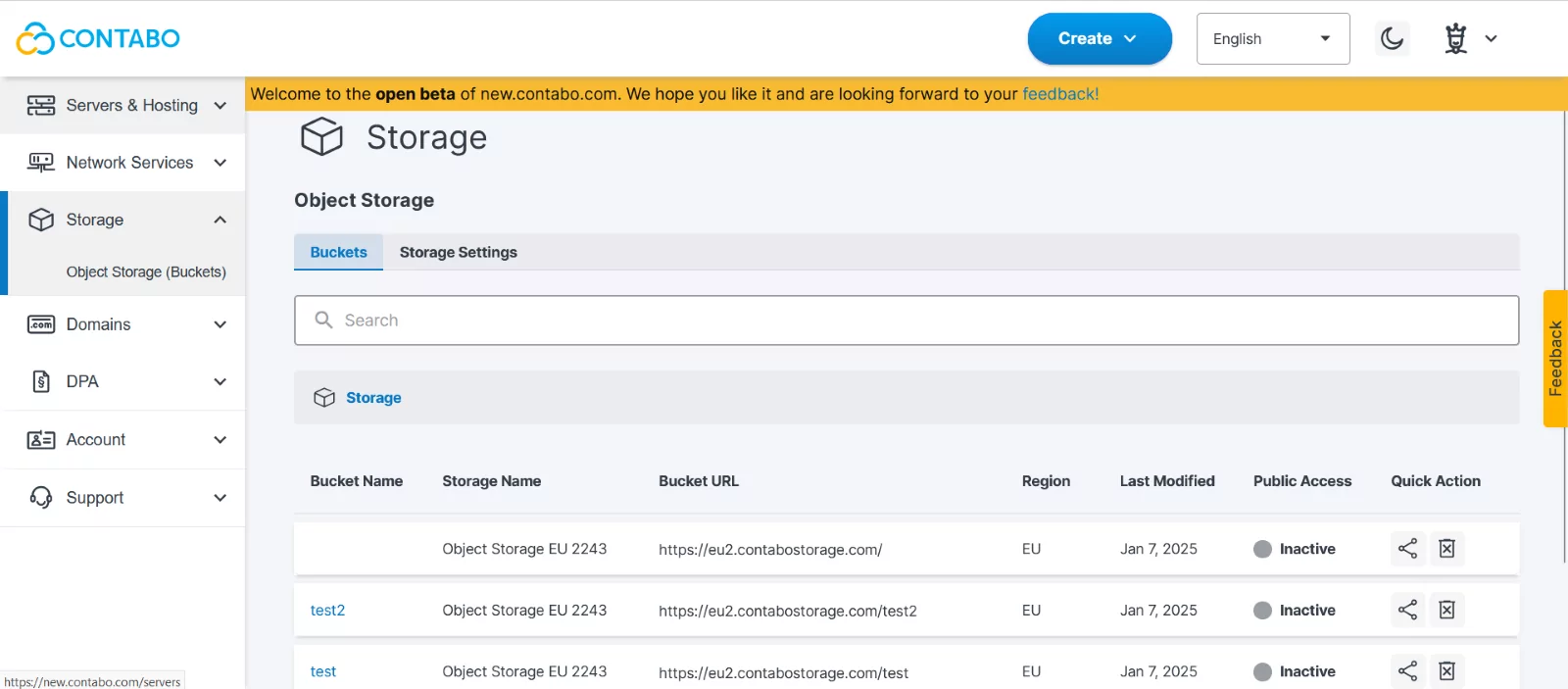1568x689 pixels.
Task: Click Inactive status of test bucket
Action: 1295,671
